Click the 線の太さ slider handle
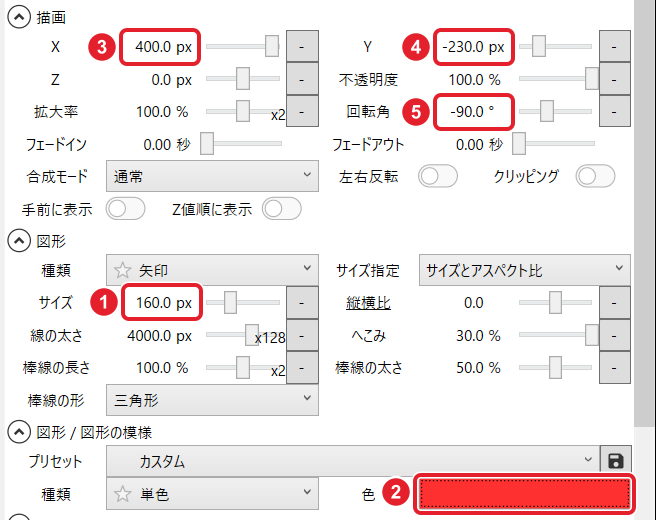 251,335
